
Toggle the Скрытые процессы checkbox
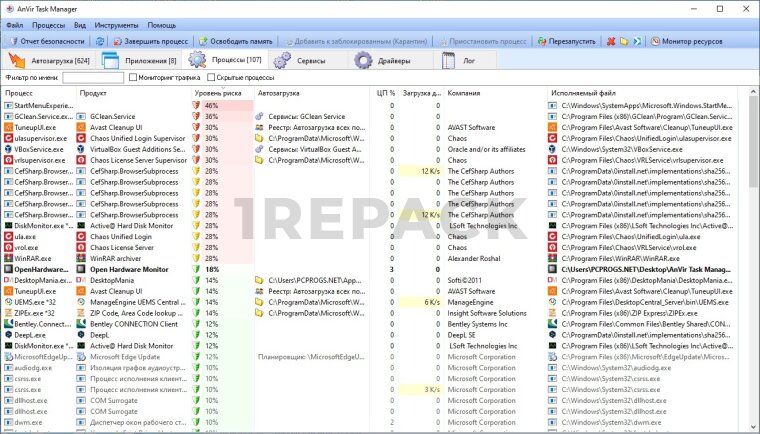point(210,77)
